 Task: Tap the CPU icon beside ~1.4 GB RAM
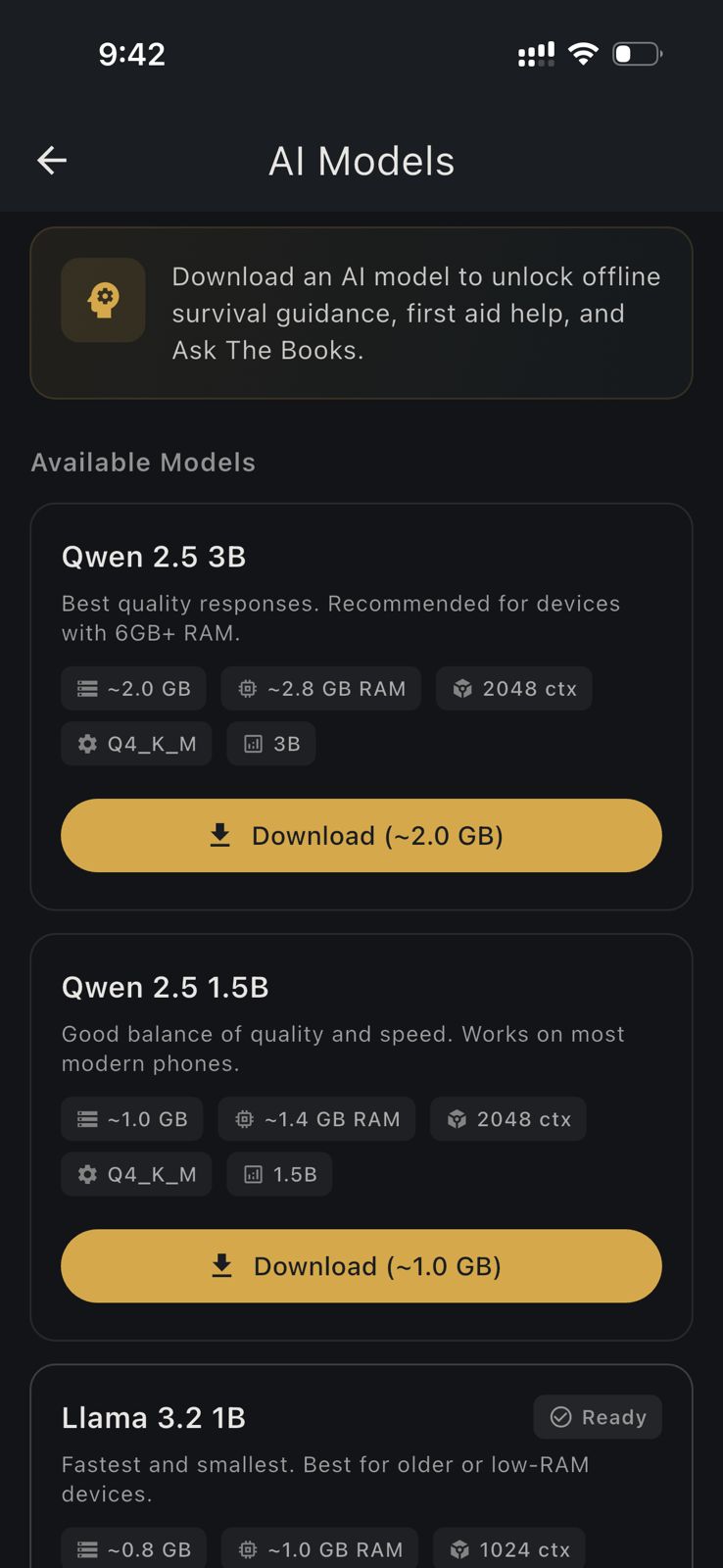point(243,1118)
